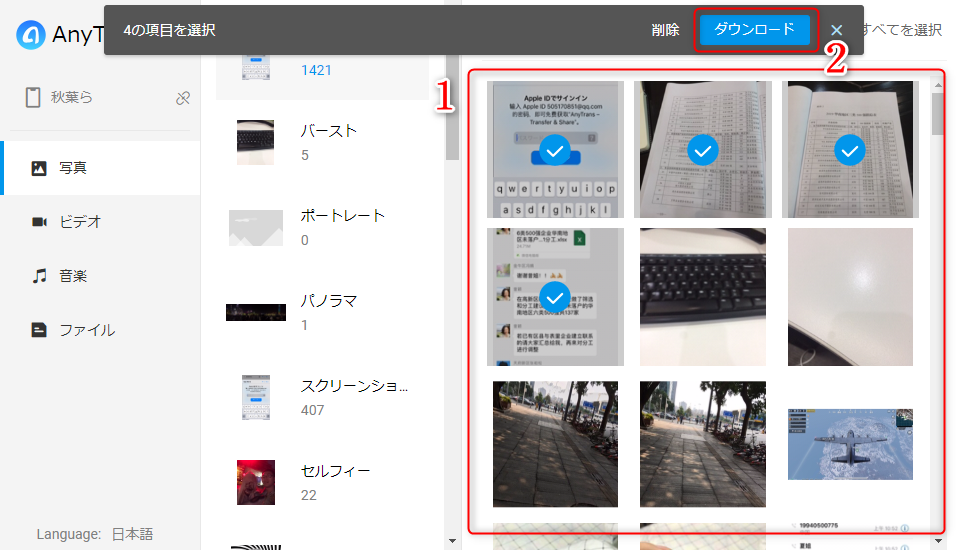Uncheck the document photo showing an open book edge
The height and width of the screenshot is (550, 967).
coord(850,150)
